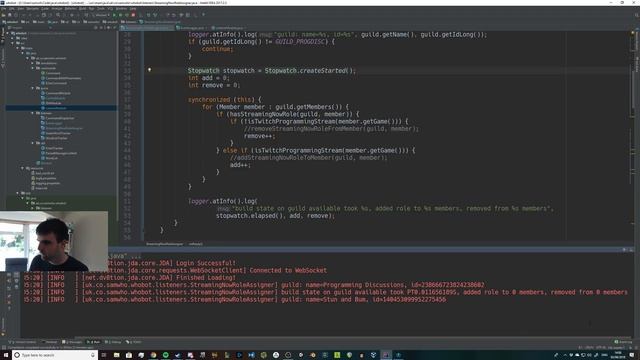Collapse the test folder in project tree
The width and height of the screenshot is (640, 360).
18,193
